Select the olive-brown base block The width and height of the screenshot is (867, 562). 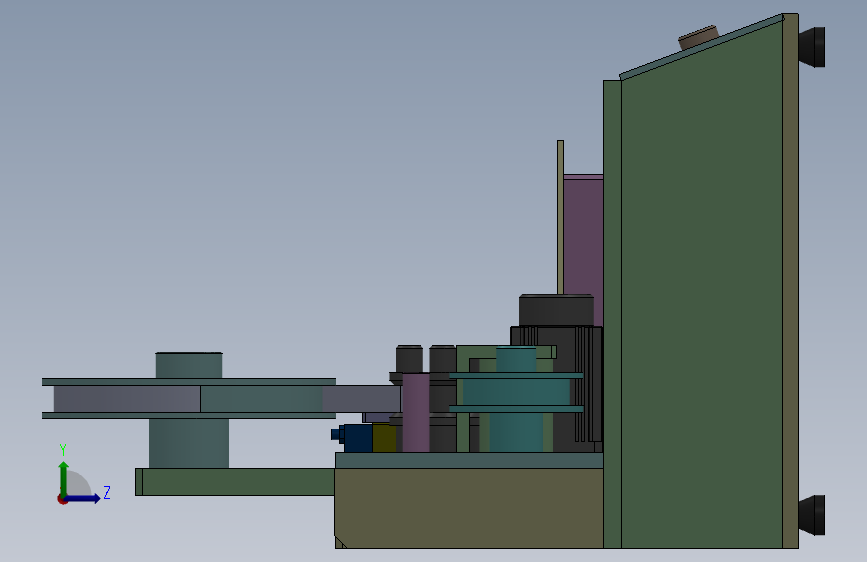(x=469, y=508)
